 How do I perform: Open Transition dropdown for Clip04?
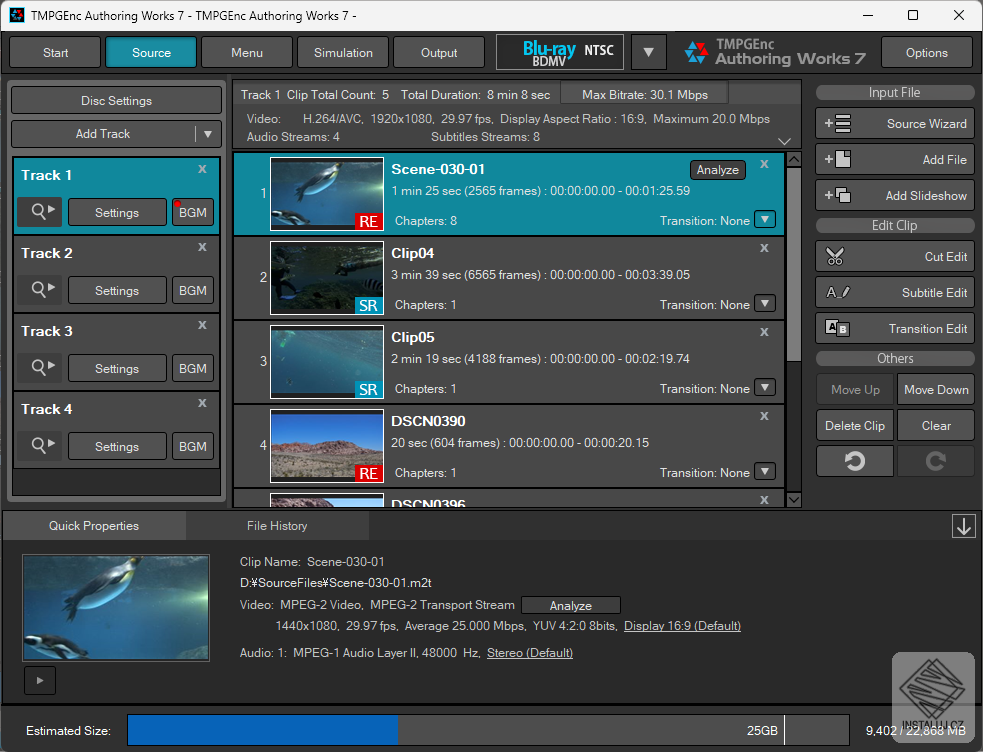(765, 304)
